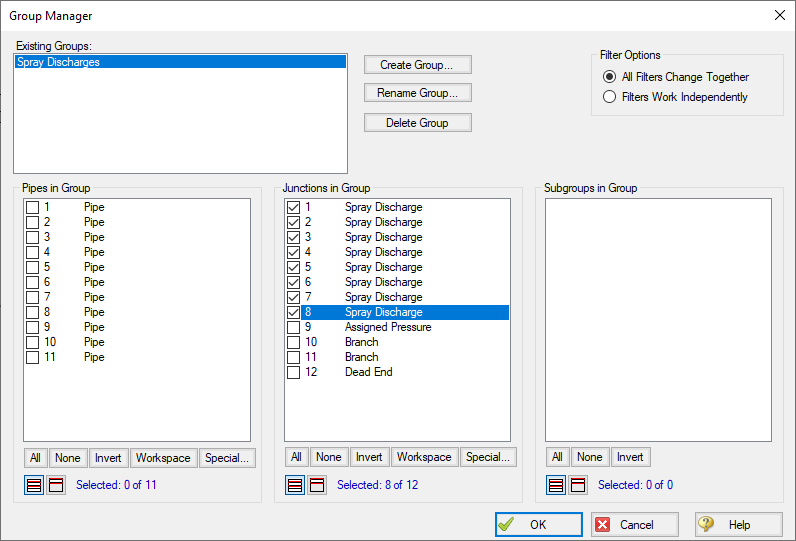Select 'Filters Work Independently' radio option
Screen dimensions: 796x541
click(609, 97)
